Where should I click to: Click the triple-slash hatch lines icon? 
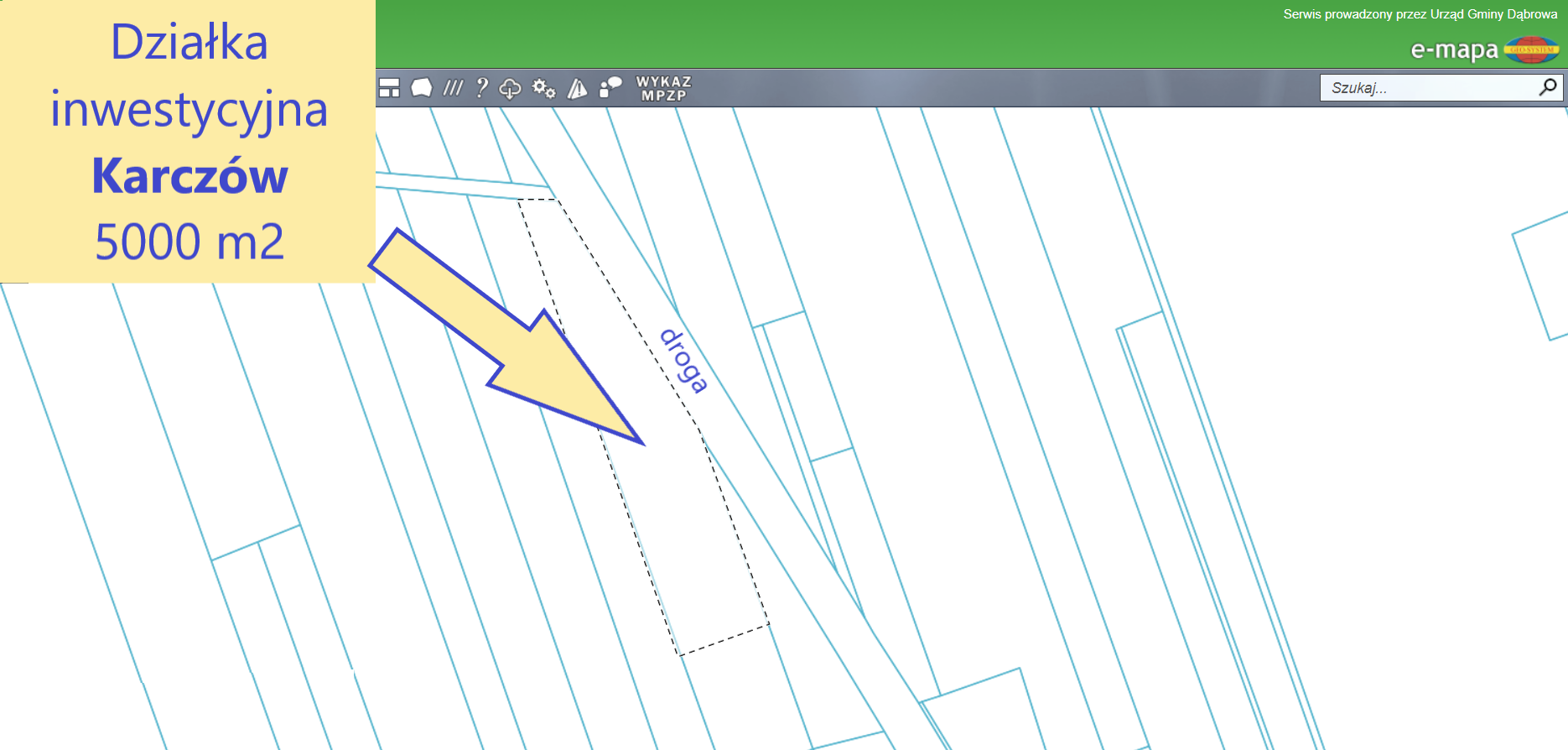(x=453, y=88)
